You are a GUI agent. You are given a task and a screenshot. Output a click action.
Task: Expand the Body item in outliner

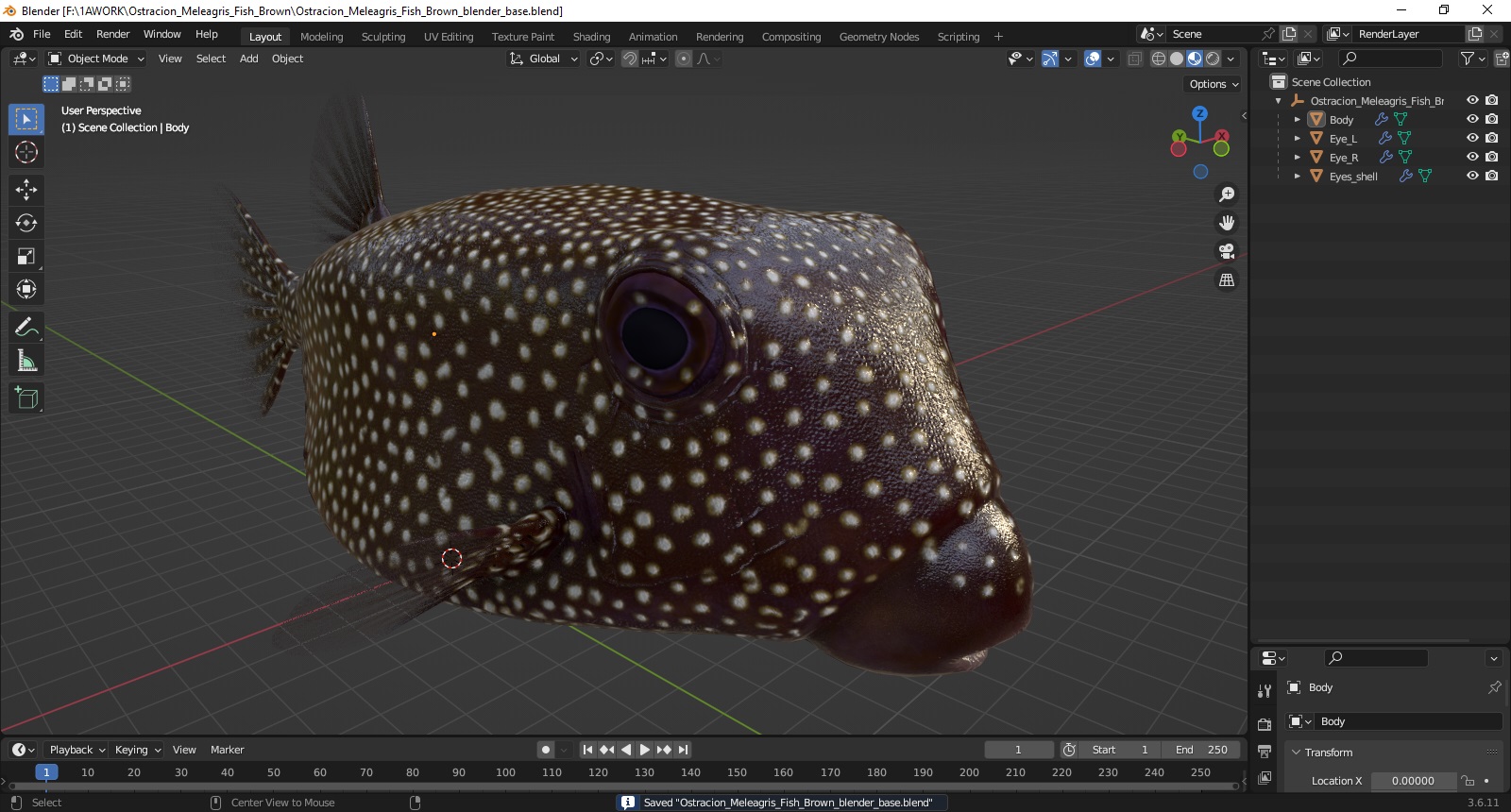(1298, 120)
